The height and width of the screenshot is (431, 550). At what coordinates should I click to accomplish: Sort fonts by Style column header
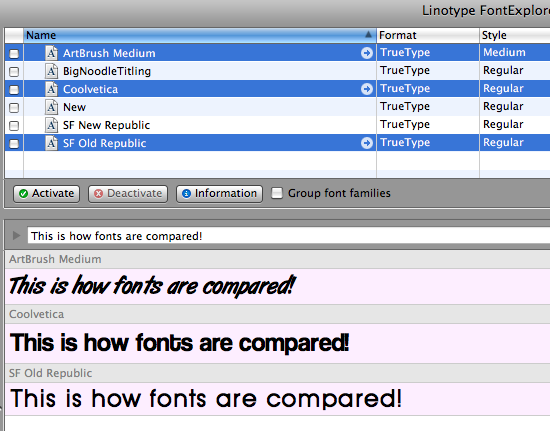coord(515,35)
